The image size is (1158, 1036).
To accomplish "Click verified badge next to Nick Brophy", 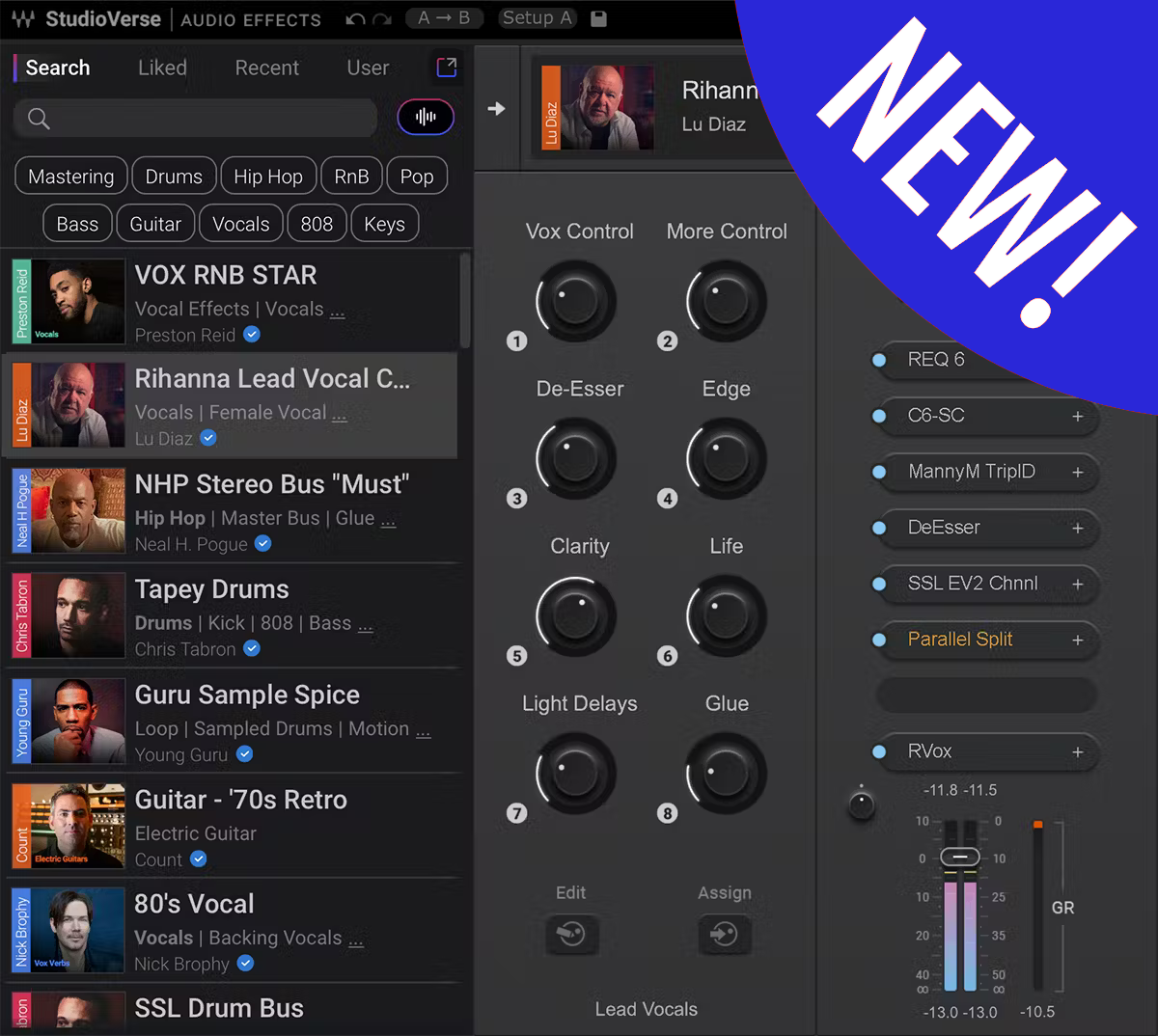I will (245, 963).
